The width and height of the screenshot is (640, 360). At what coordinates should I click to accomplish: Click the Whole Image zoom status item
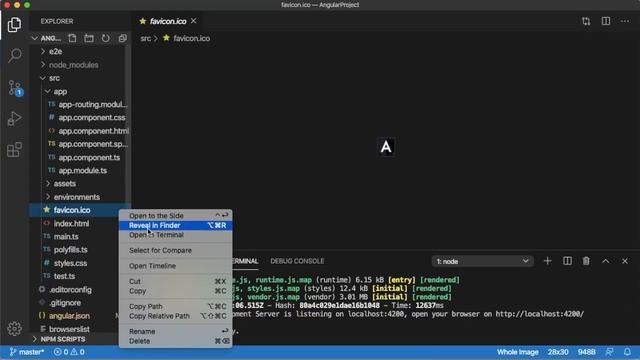point(518,352)
